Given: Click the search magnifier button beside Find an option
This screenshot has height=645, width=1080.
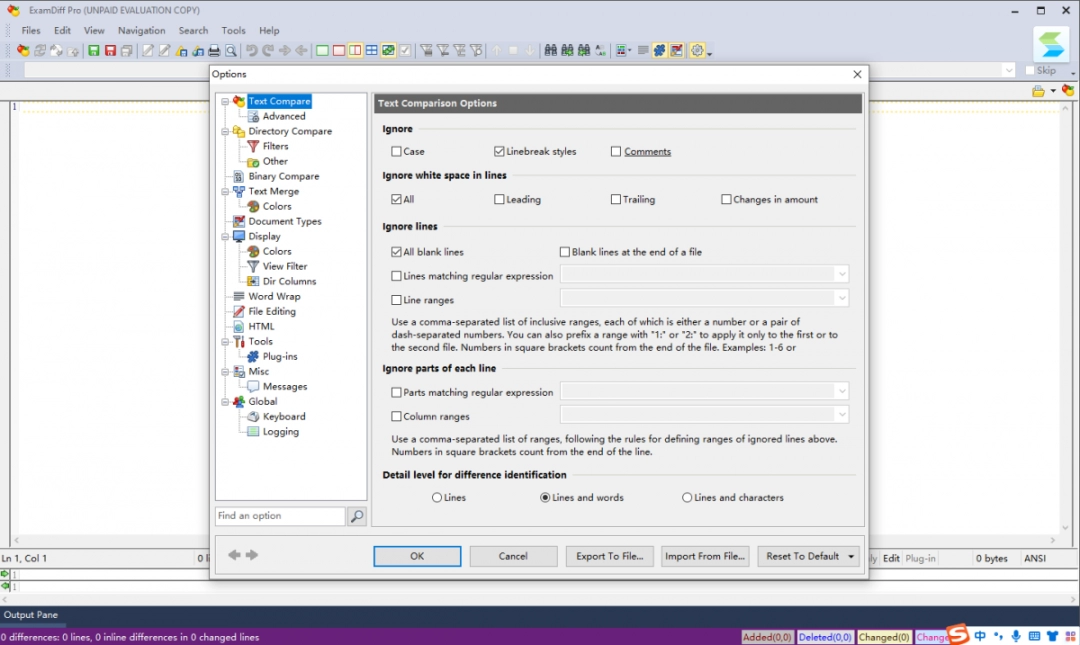Looking at the screenshot, I should pyautogui.click(x=356, y=516).
